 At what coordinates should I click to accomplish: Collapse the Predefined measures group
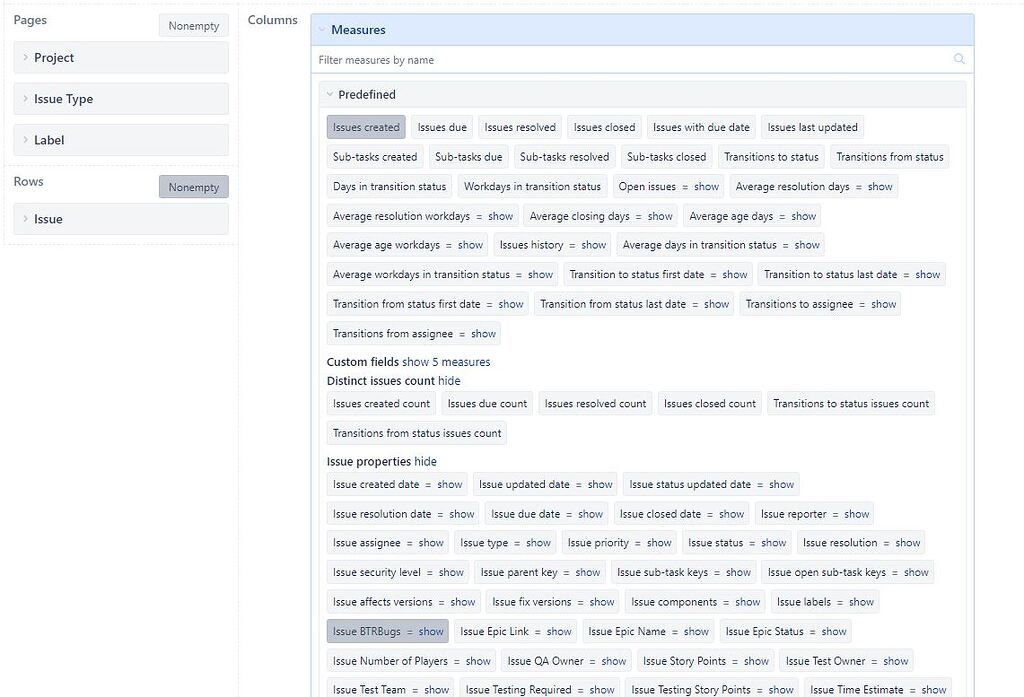point(329,93)
